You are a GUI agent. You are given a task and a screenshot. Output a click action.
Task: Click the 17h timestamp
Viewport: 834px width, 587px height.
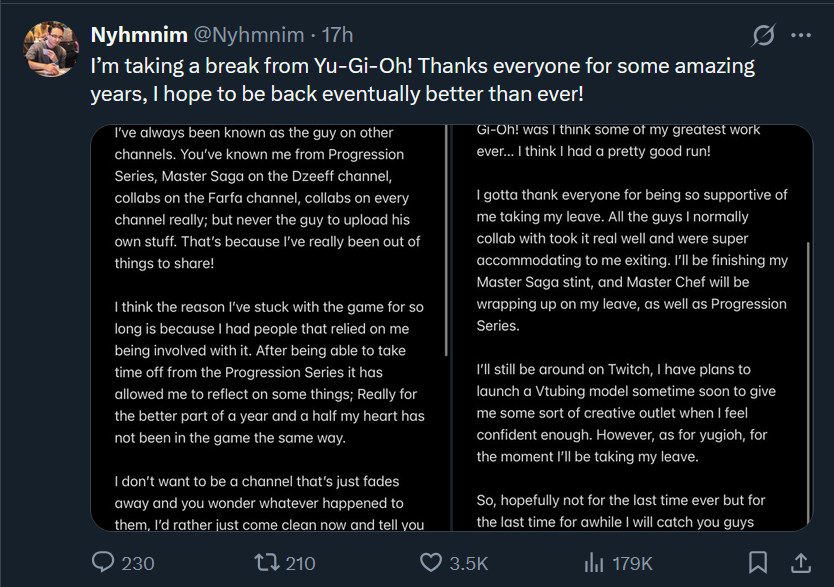pos(337,35)
